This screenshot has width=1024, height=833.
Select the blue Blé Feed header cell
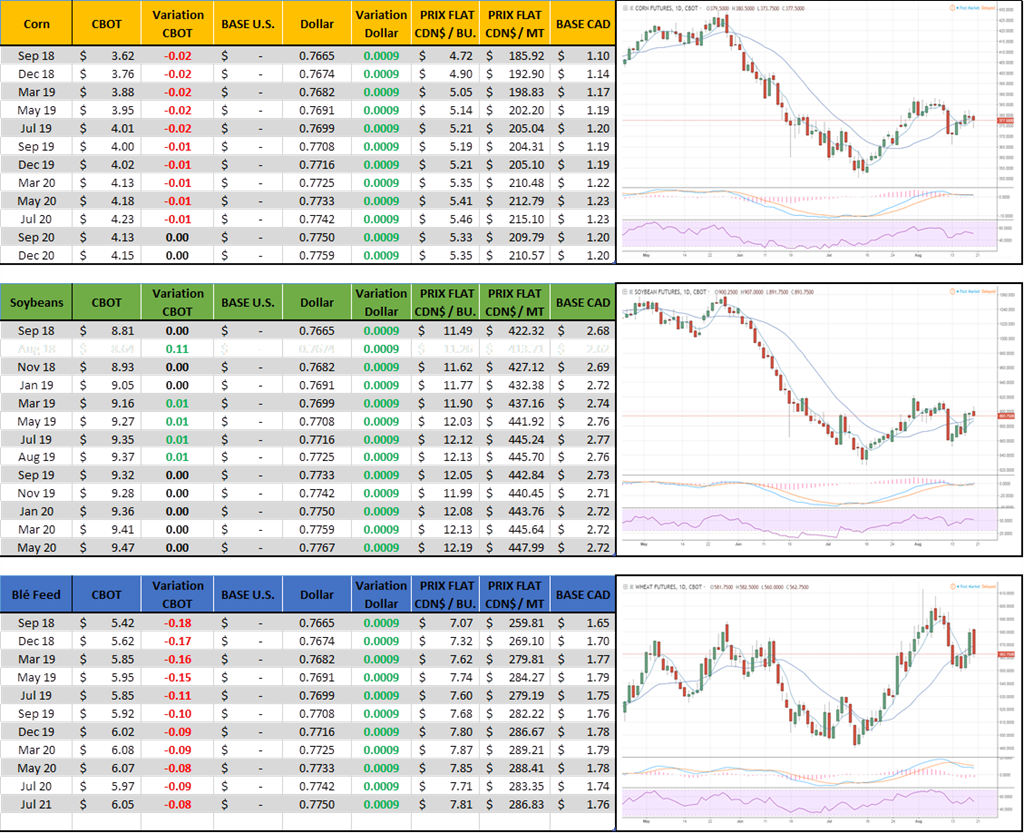point(36,594)
